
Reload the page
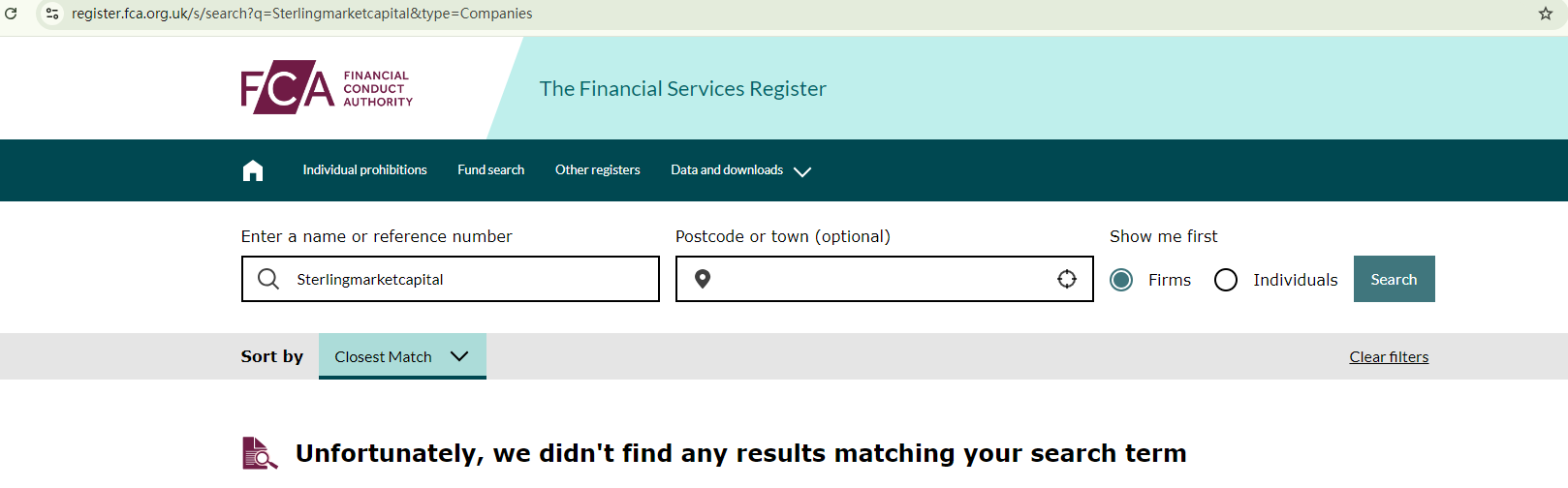pos(12,14)
